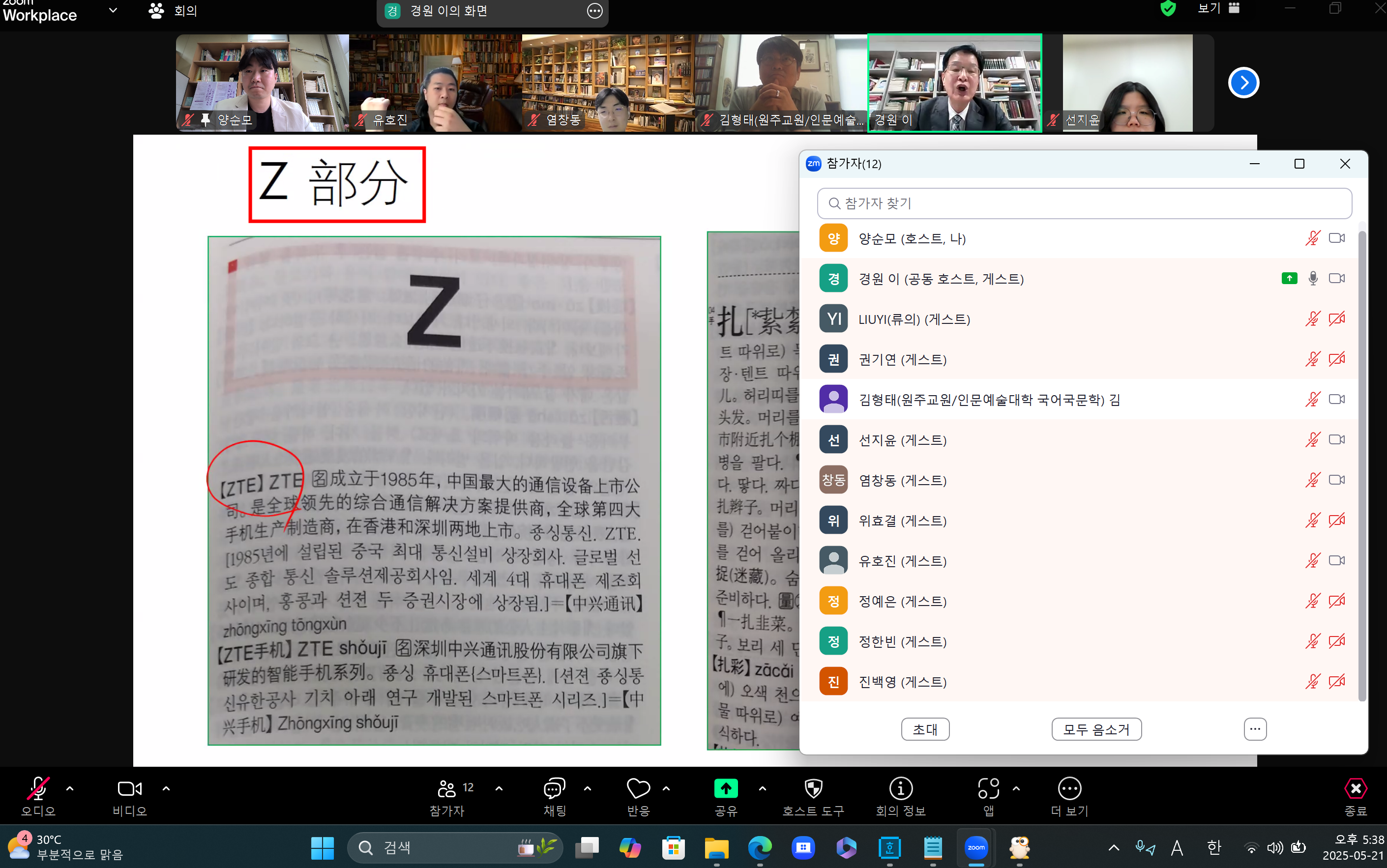The width and height of the screenshot is (1387, 868).
Task: Select 유호진 video thumbnail
Action: 436,83
